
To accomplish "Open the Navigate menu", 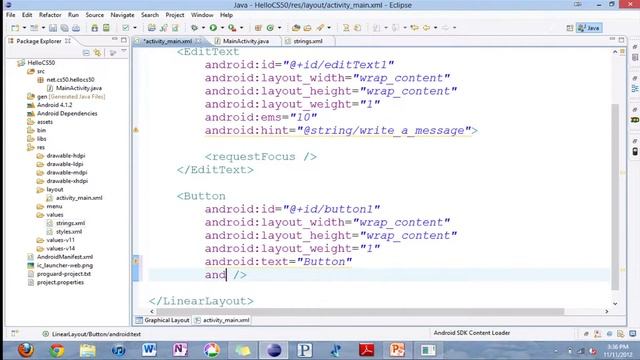I will 122,15.
